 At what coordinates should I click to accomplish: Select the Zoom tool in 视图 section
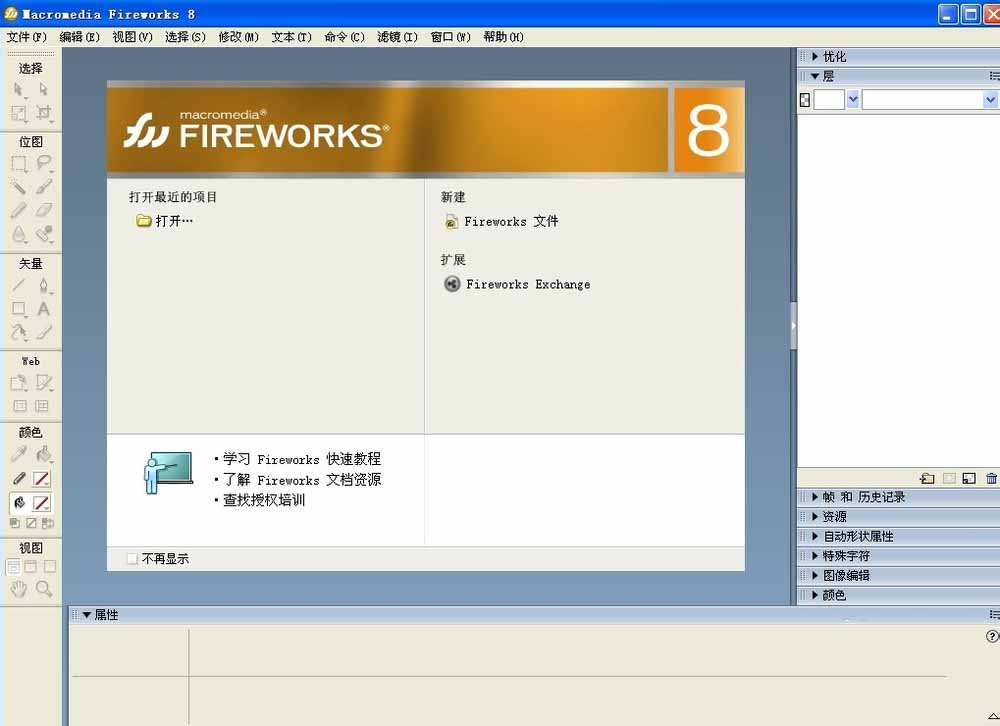(x=42, y=586)
